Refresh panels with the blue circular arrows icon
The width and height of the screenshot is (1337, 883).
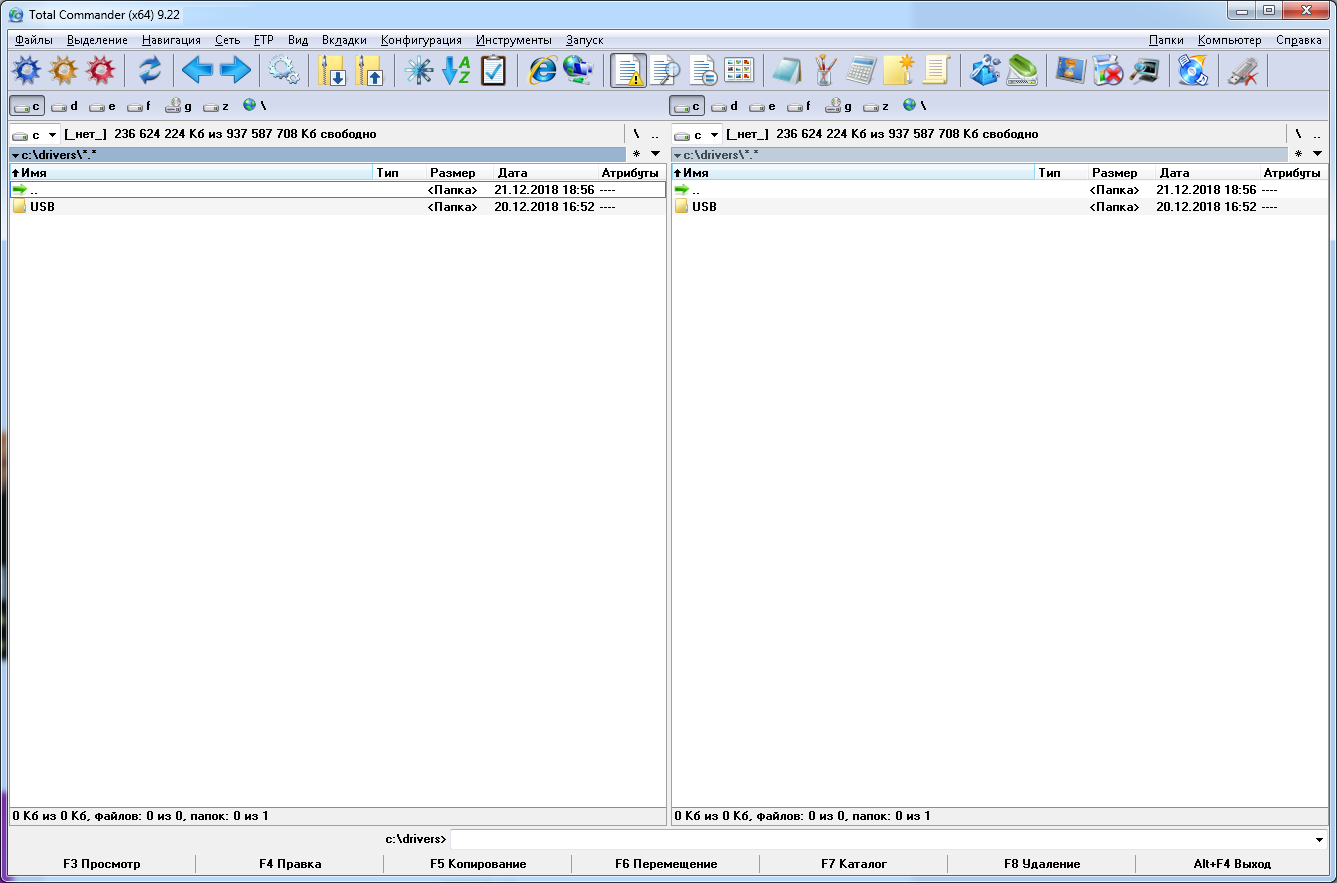click(150, 70)
